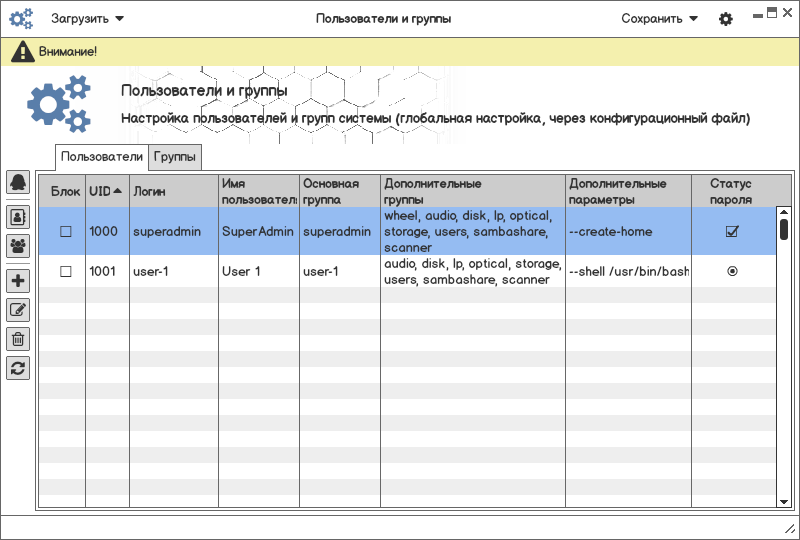The width and height of the screenshot is (800, 540).
Task: Open settings via the top gear icon
Action: 726,19
